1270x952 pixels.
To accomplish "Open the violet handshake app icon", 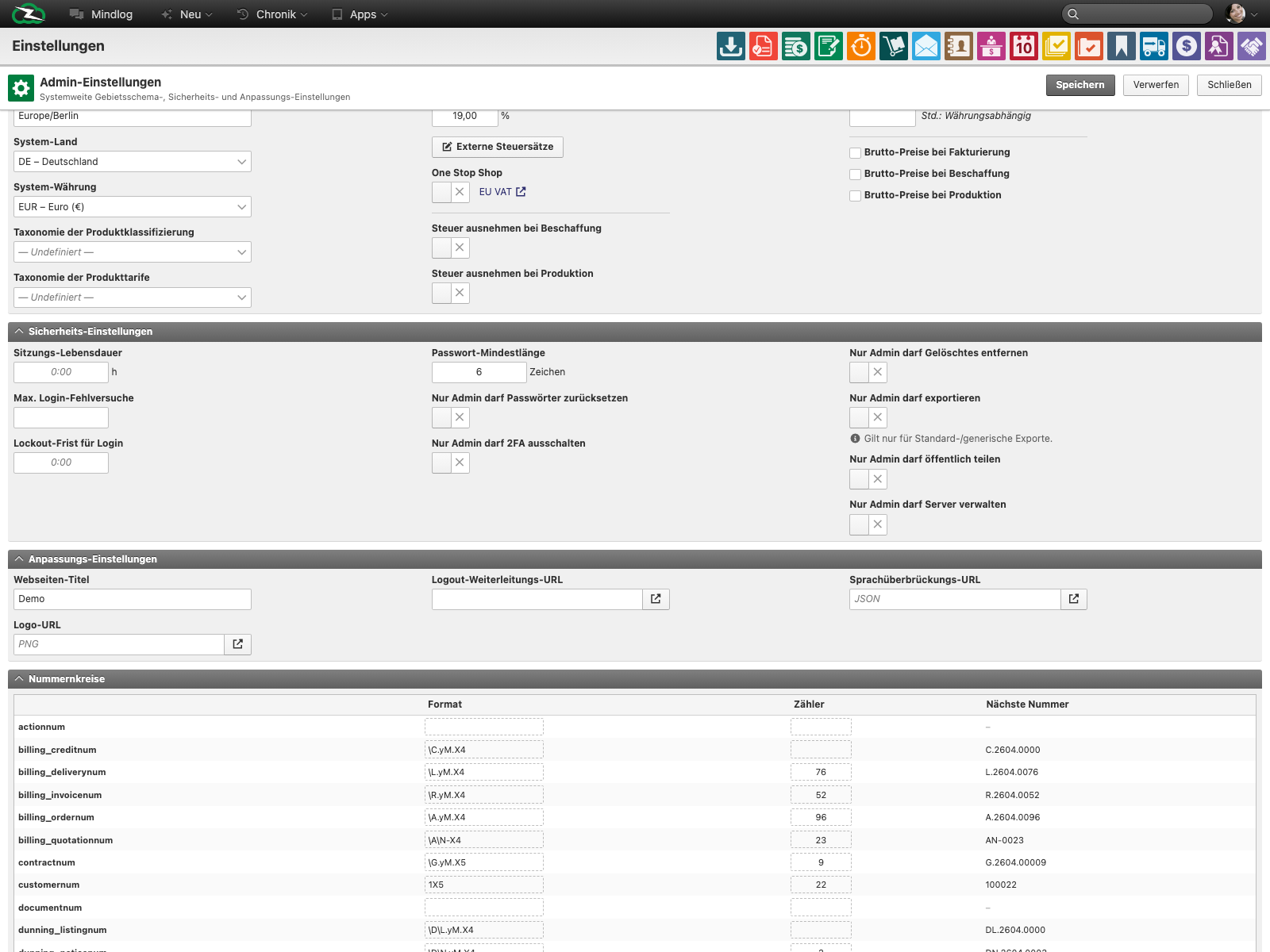I will 1251,46.
